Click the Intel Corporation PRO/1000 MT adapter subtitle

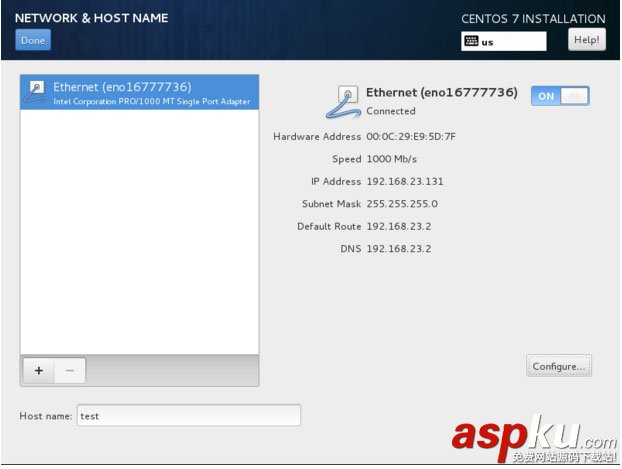click(152, 102)
